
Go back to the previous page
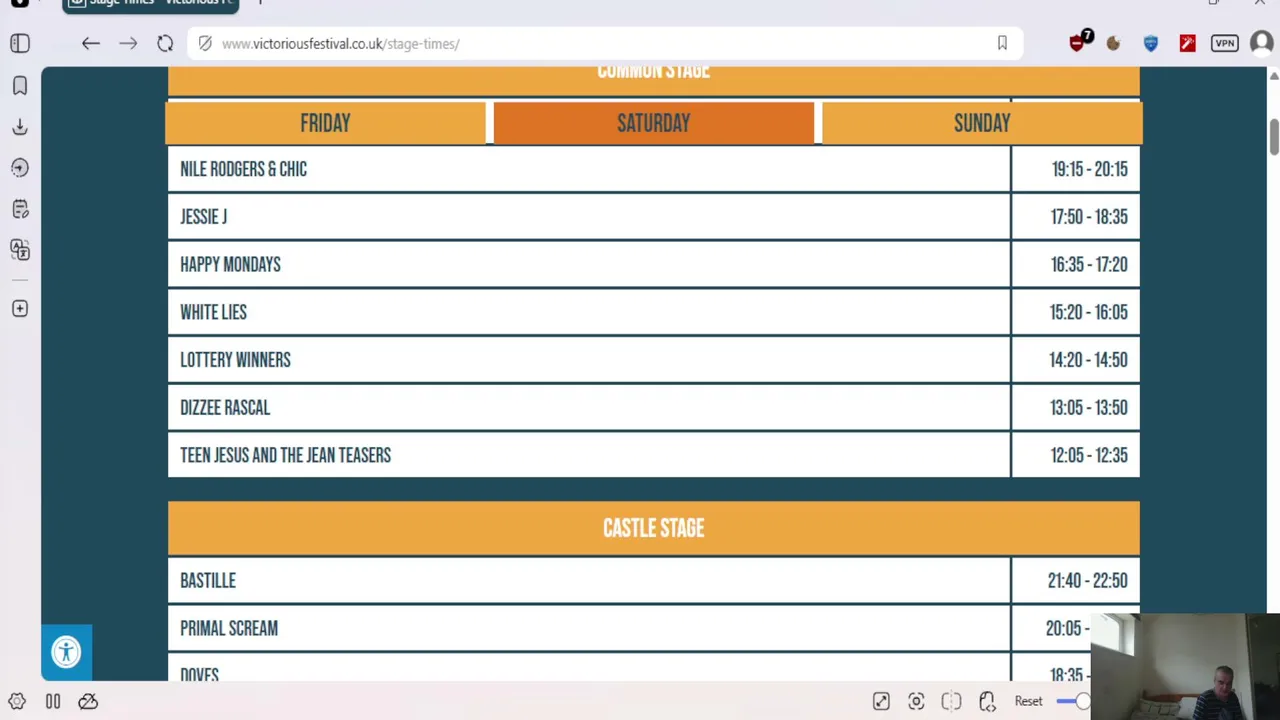[x=91, y=43]
